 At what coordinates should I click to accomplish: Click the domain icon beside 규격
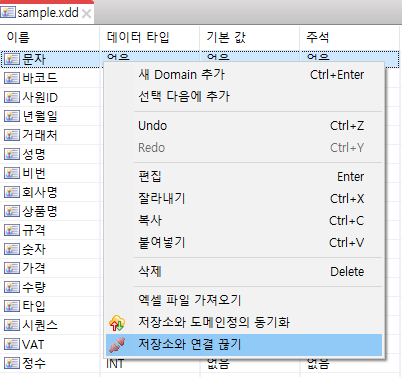coord(12,230)
